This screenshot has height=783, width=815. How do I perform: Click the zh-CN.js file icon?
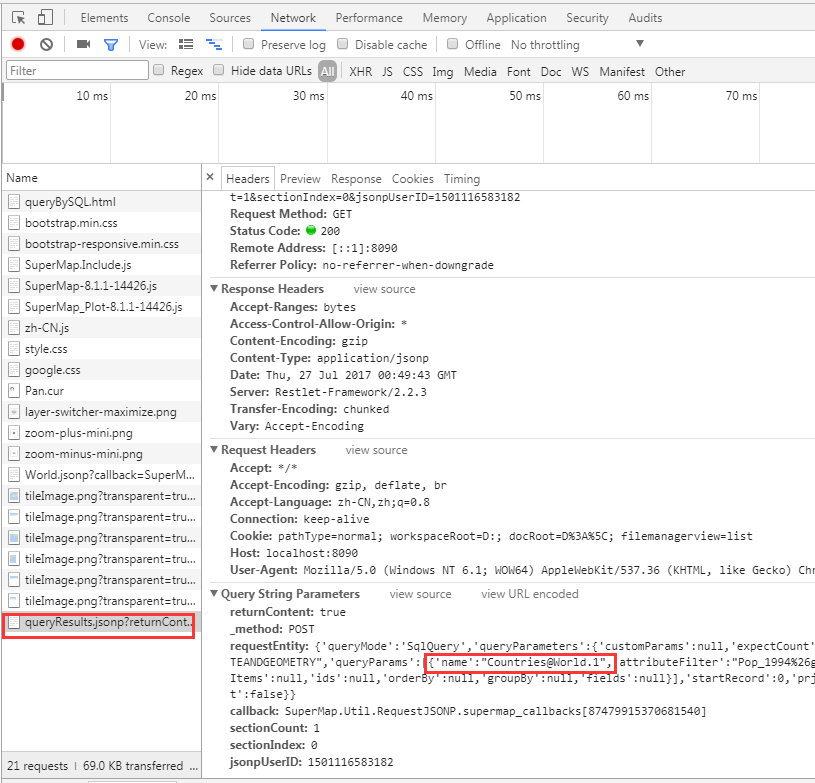pos(14,328)
